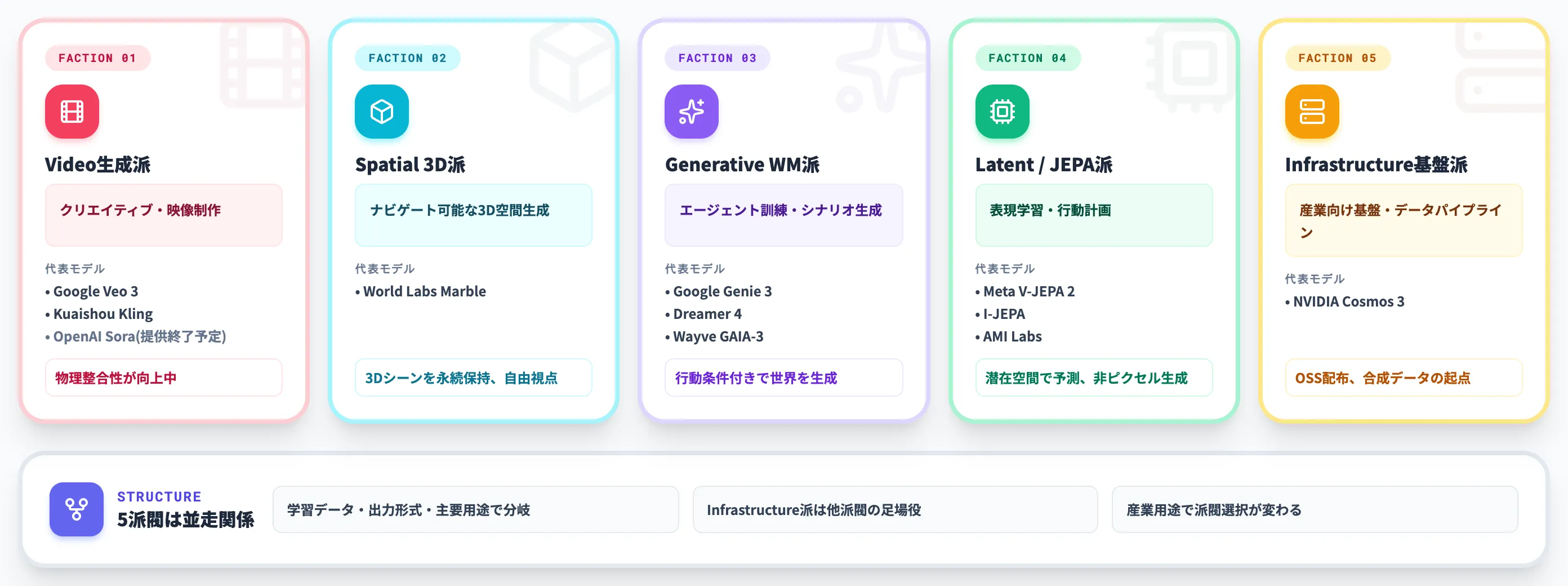The height and width of the screenshot is (586, 1568).
Task: Click the red film strip icon
Action: tap(72, 112)
